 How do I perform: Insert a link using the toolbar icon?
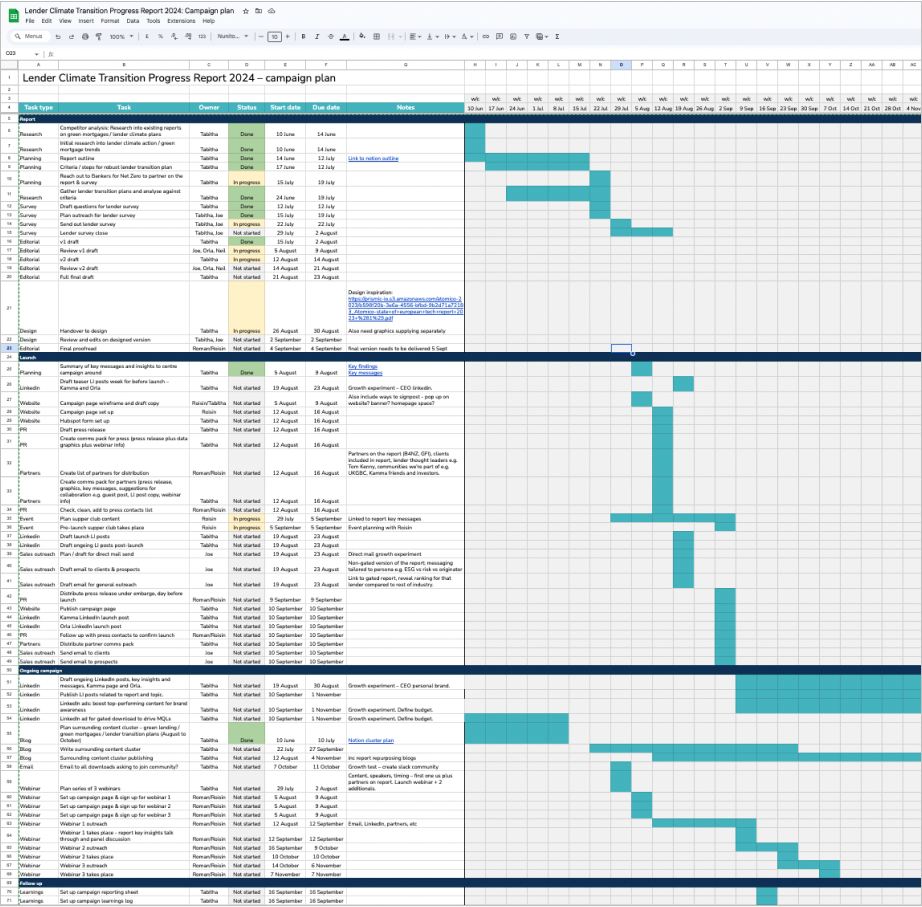tap(485, 36)
